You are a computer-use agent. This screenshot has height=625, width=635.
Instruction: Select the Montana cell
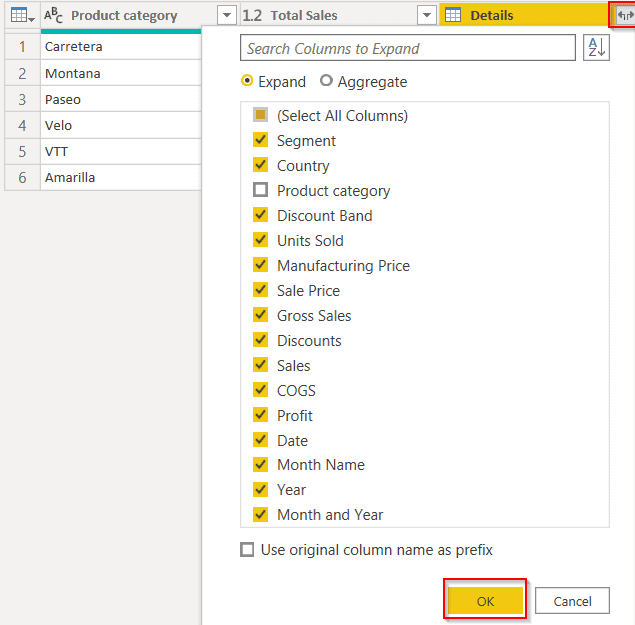(x=121, y=73)
